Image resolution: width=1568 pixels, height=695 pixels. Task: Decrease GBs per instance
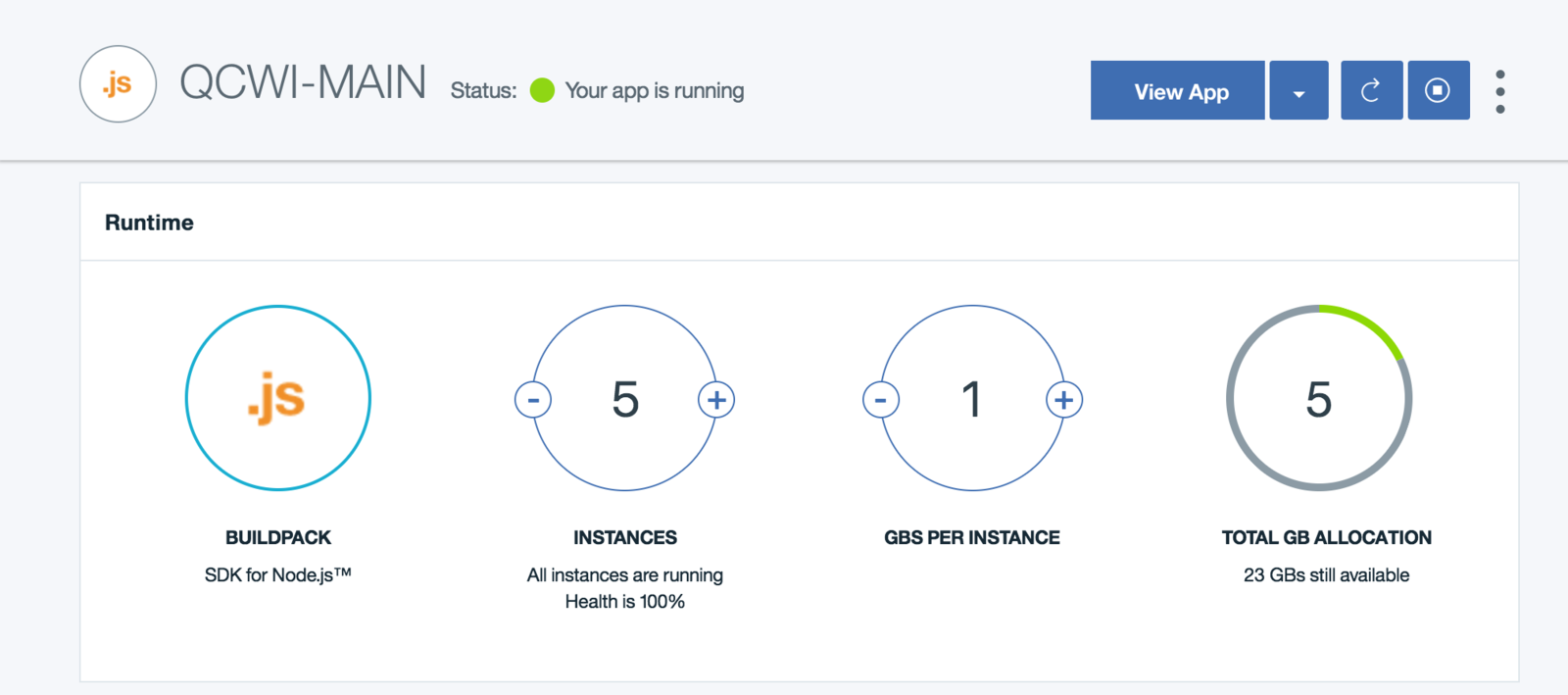(x=881, y=400)
